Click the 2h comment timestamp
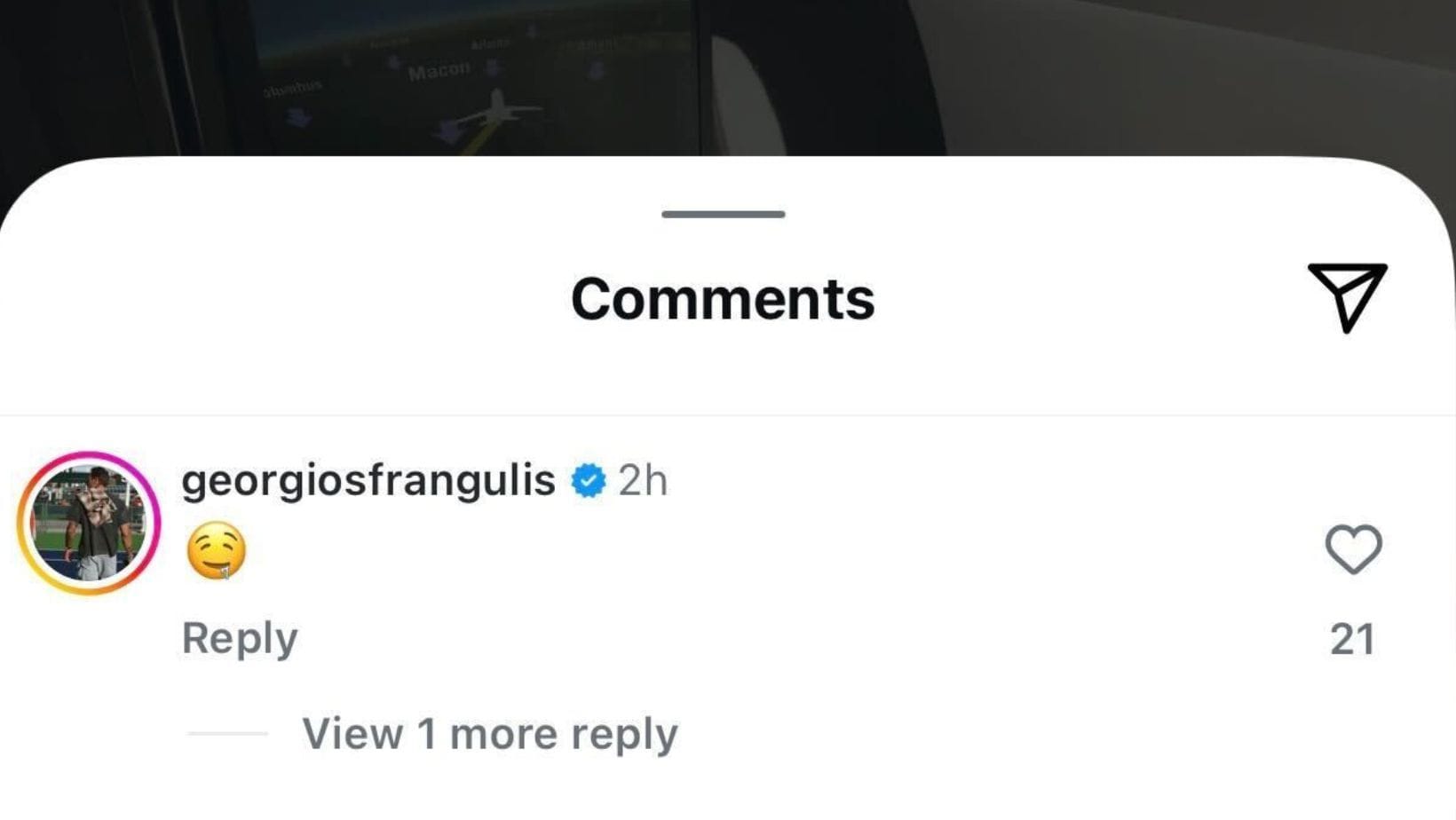Screen dimensions: 1456x820 pyautogui.click(x=643, y=481)
